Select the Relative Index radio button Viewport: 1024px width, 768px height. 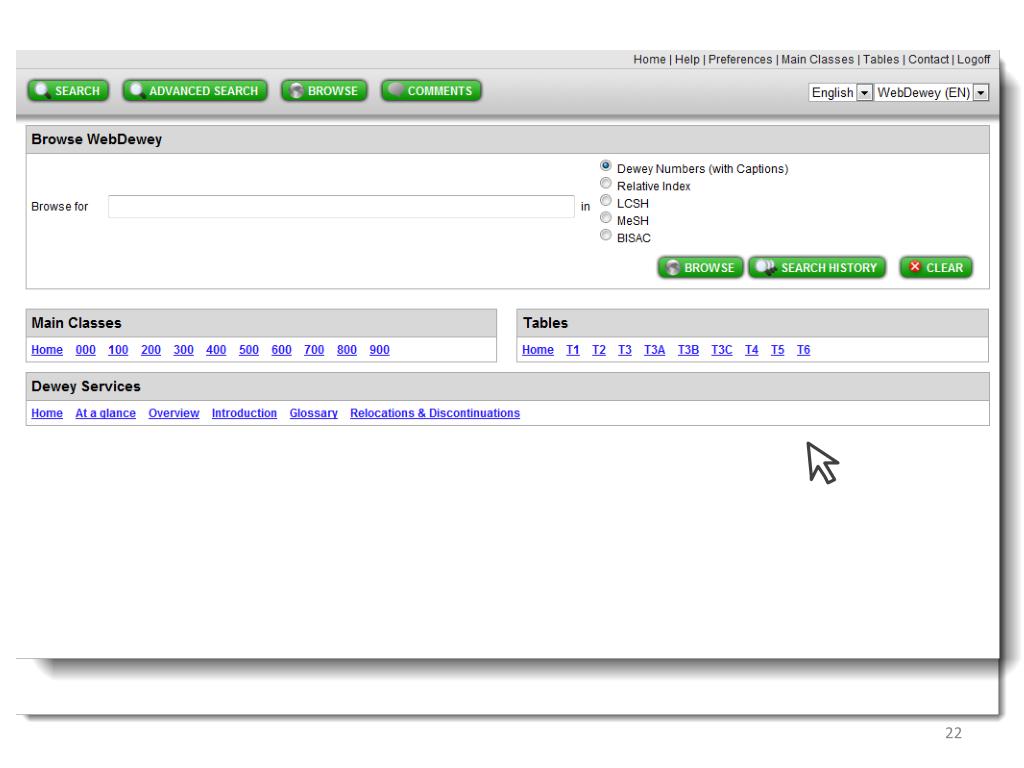pos(605,184)
